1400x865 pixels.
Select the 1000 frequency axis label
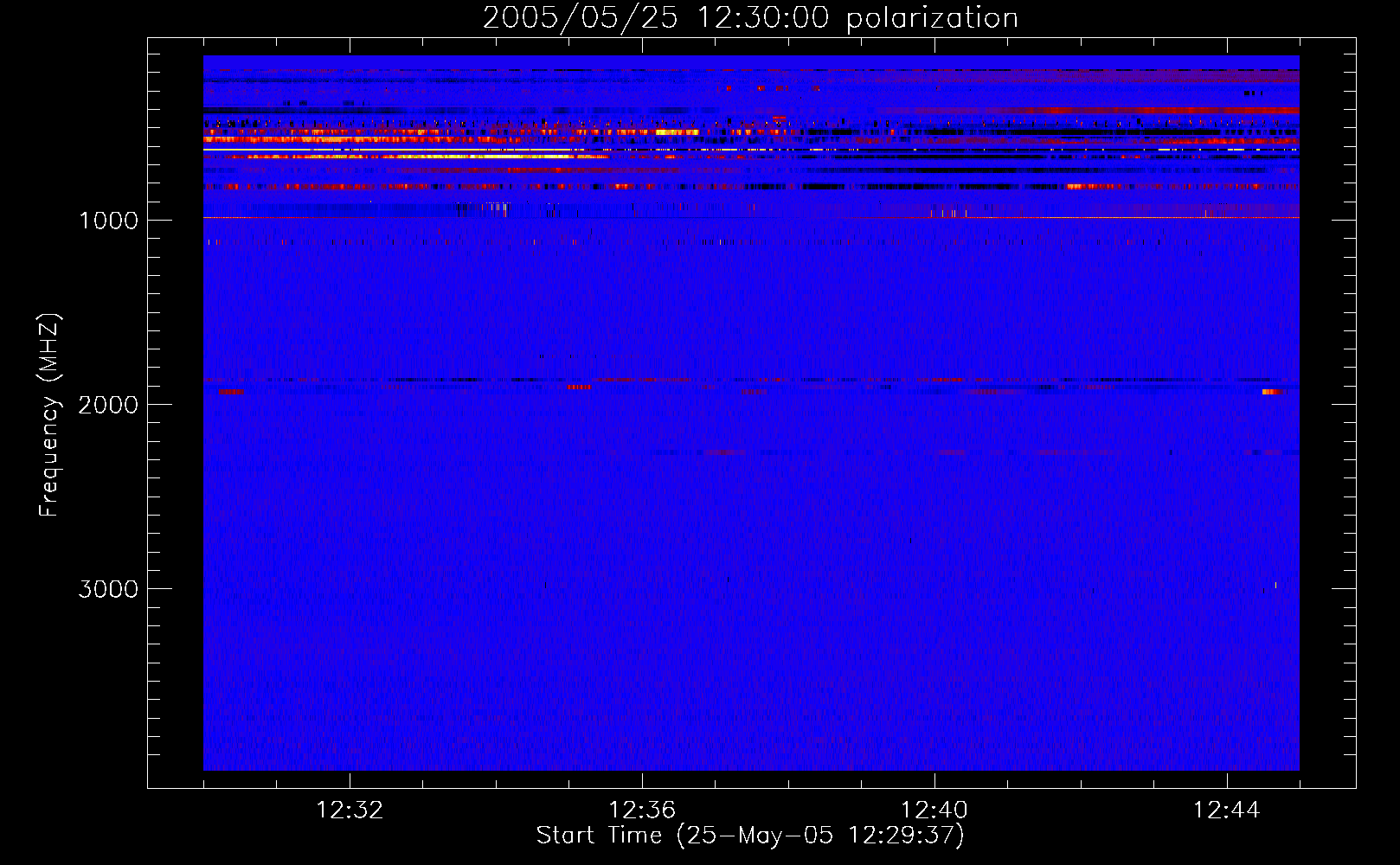(x=108, y=221)
